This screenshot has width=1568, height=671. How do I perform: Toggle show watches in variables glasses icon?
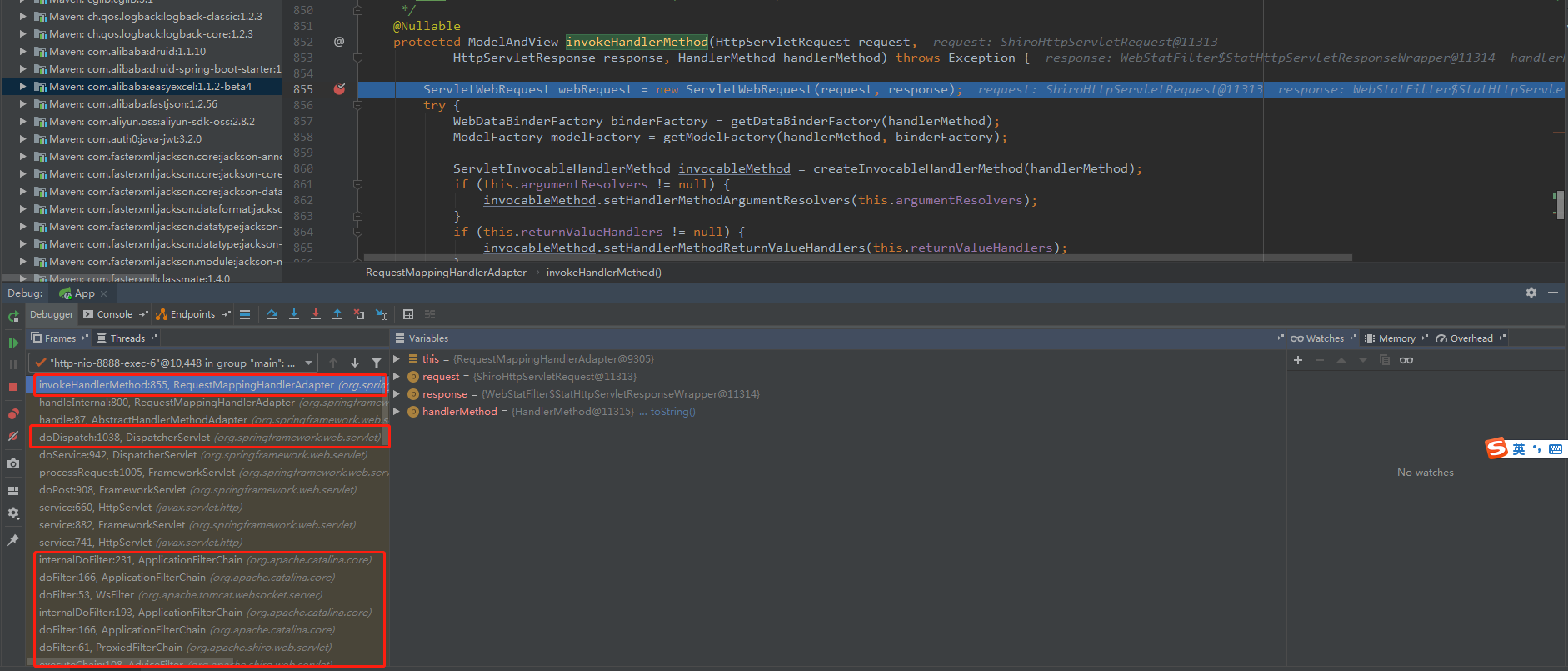click(x=1406, y=360)
